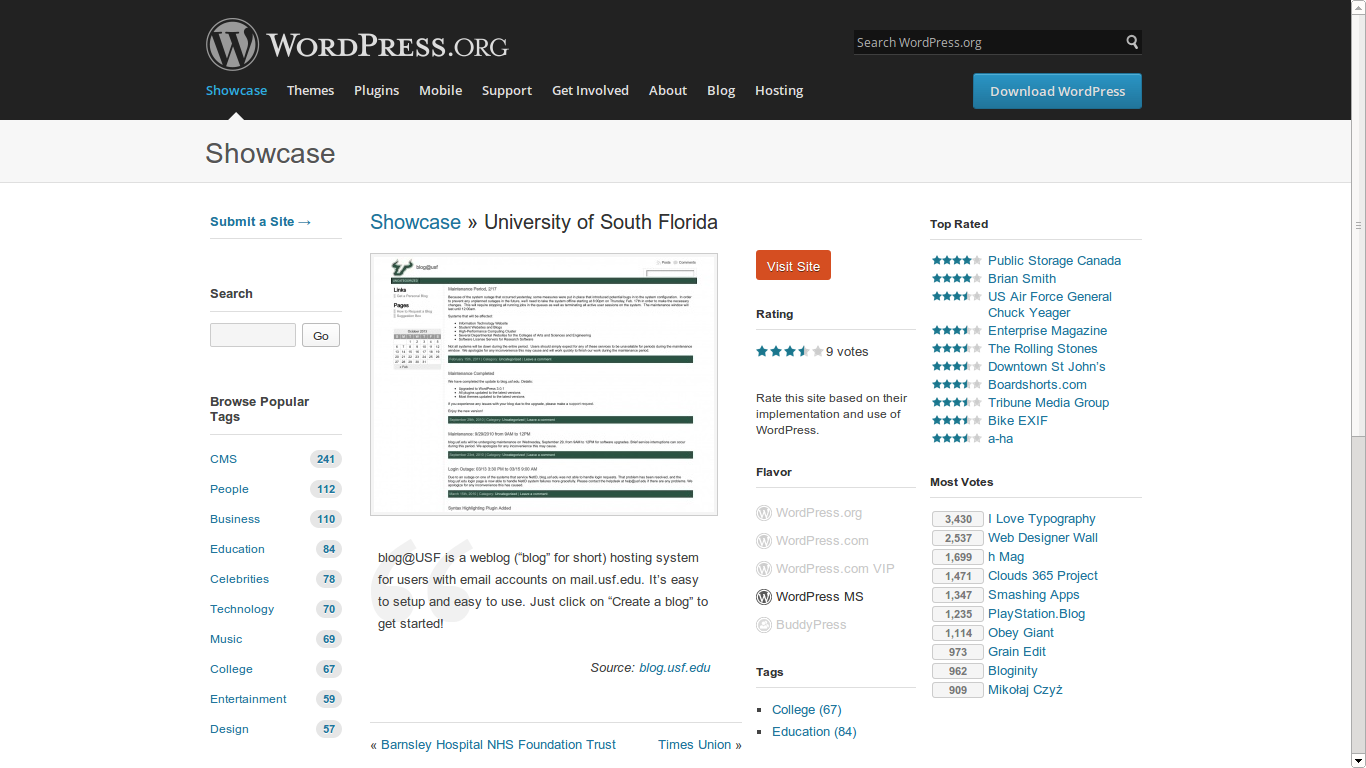Click the rating stars next to 9 votes
Viewport: 1366px width, 768px height.
790,351
